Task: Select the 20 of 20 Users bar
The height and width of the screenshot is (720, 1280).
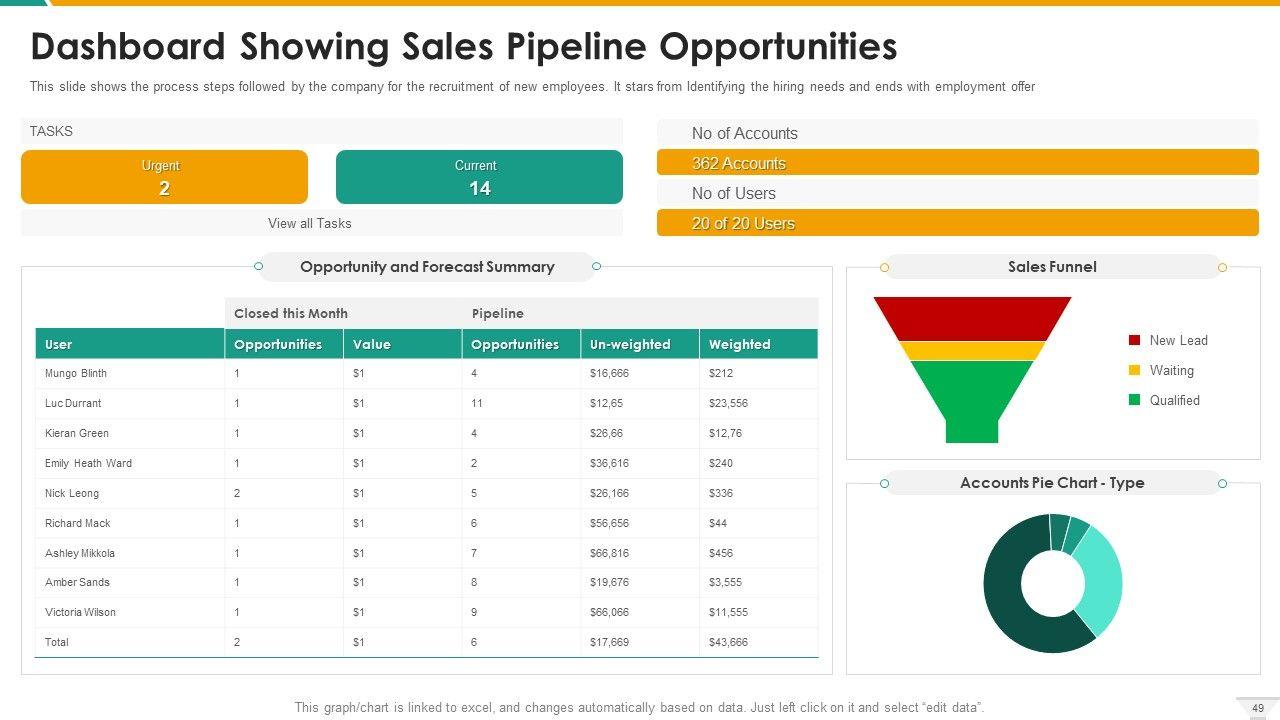Action: (957, 223)
